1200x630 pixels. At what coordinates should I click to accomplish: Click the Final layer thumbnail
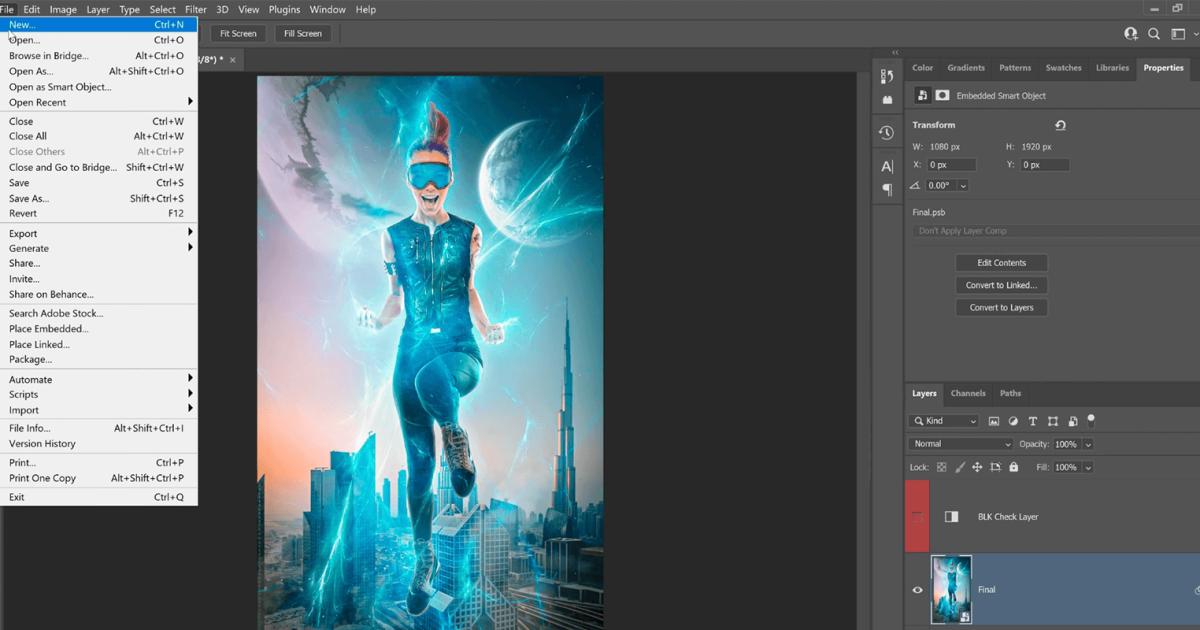coord(950,589)
